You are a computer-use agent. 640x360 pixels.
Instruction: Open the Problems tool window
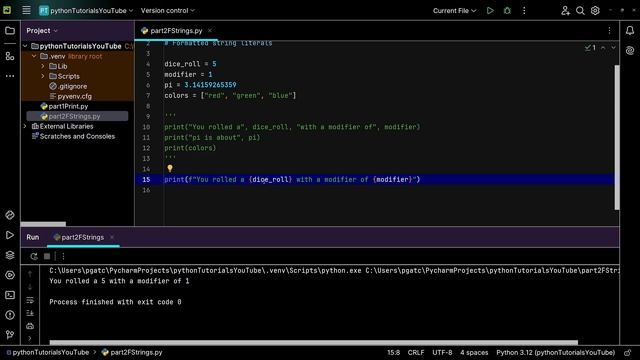10,315
